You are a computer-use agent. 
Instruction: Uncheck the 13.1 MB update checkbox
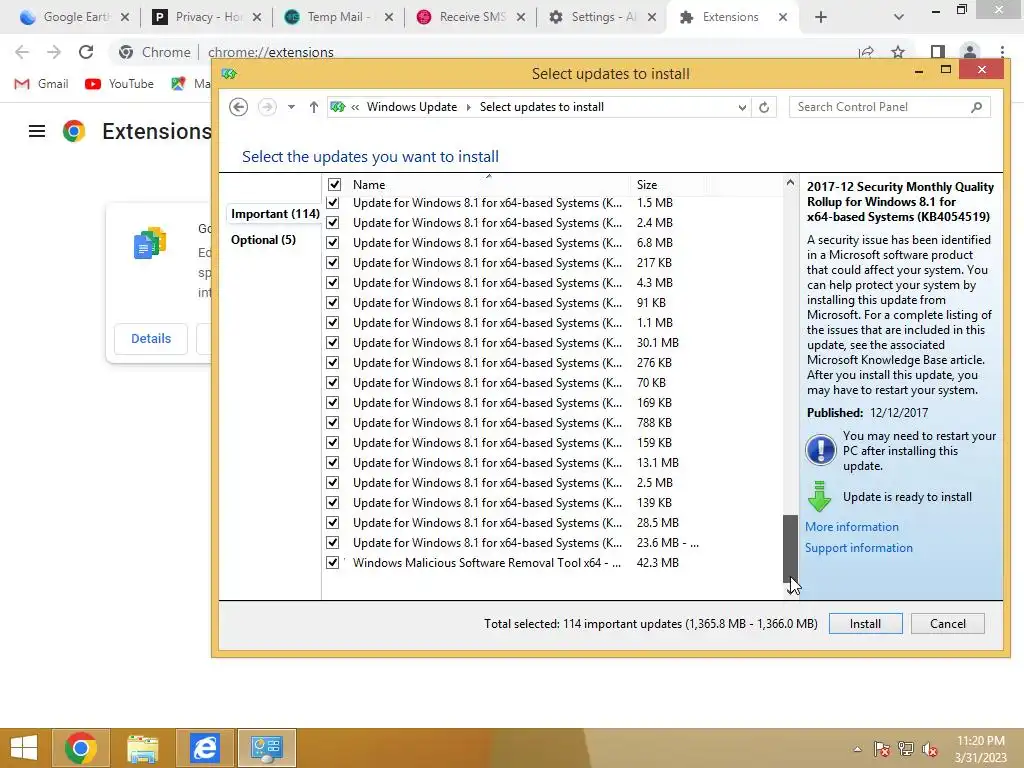tap(332, 463)
